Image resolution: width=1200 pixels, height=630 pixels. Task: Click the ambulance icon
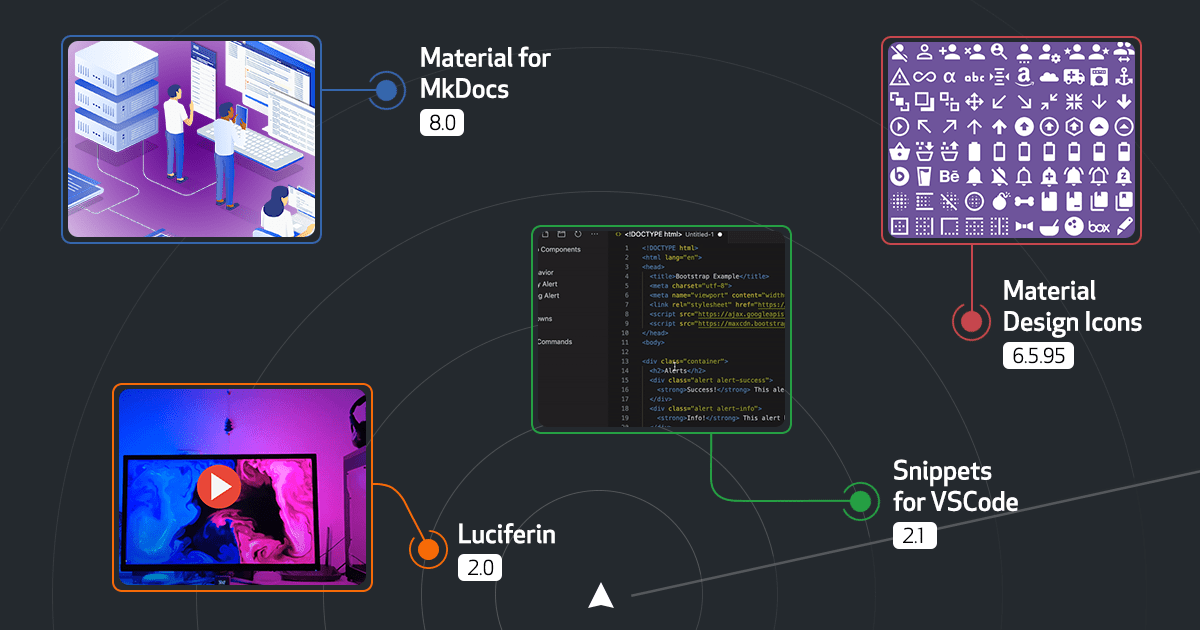1073,78
